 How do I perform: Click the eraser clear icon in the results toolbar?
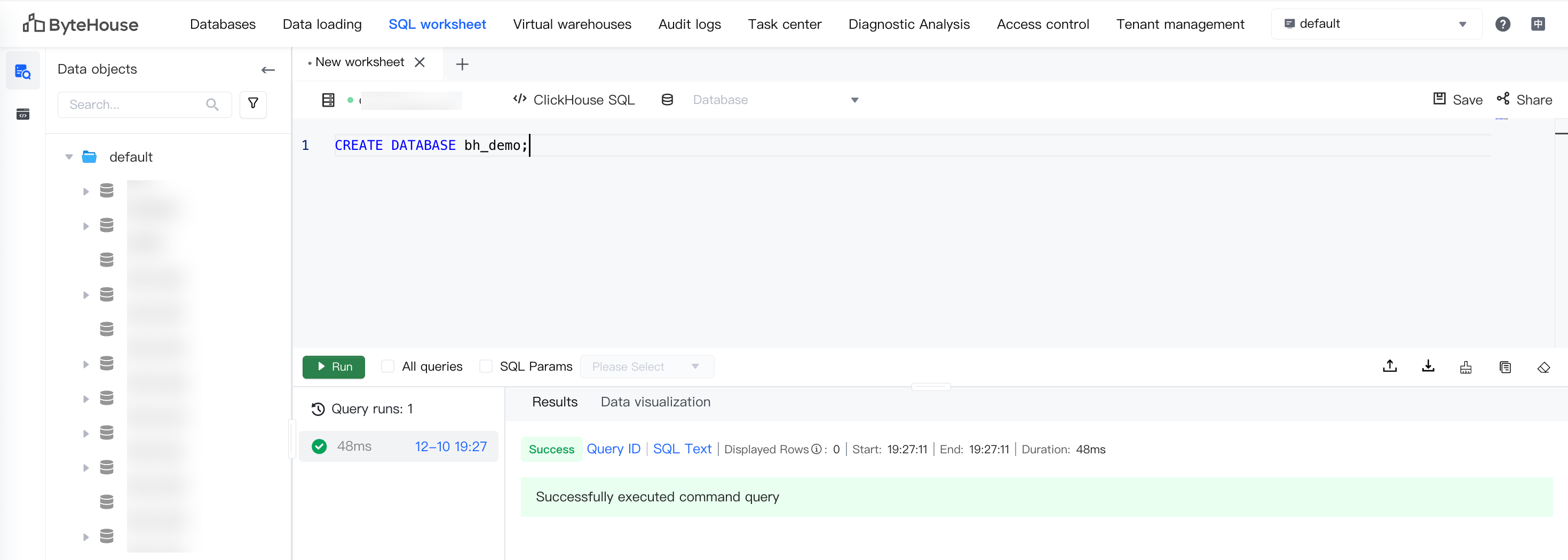[1543, 367]
